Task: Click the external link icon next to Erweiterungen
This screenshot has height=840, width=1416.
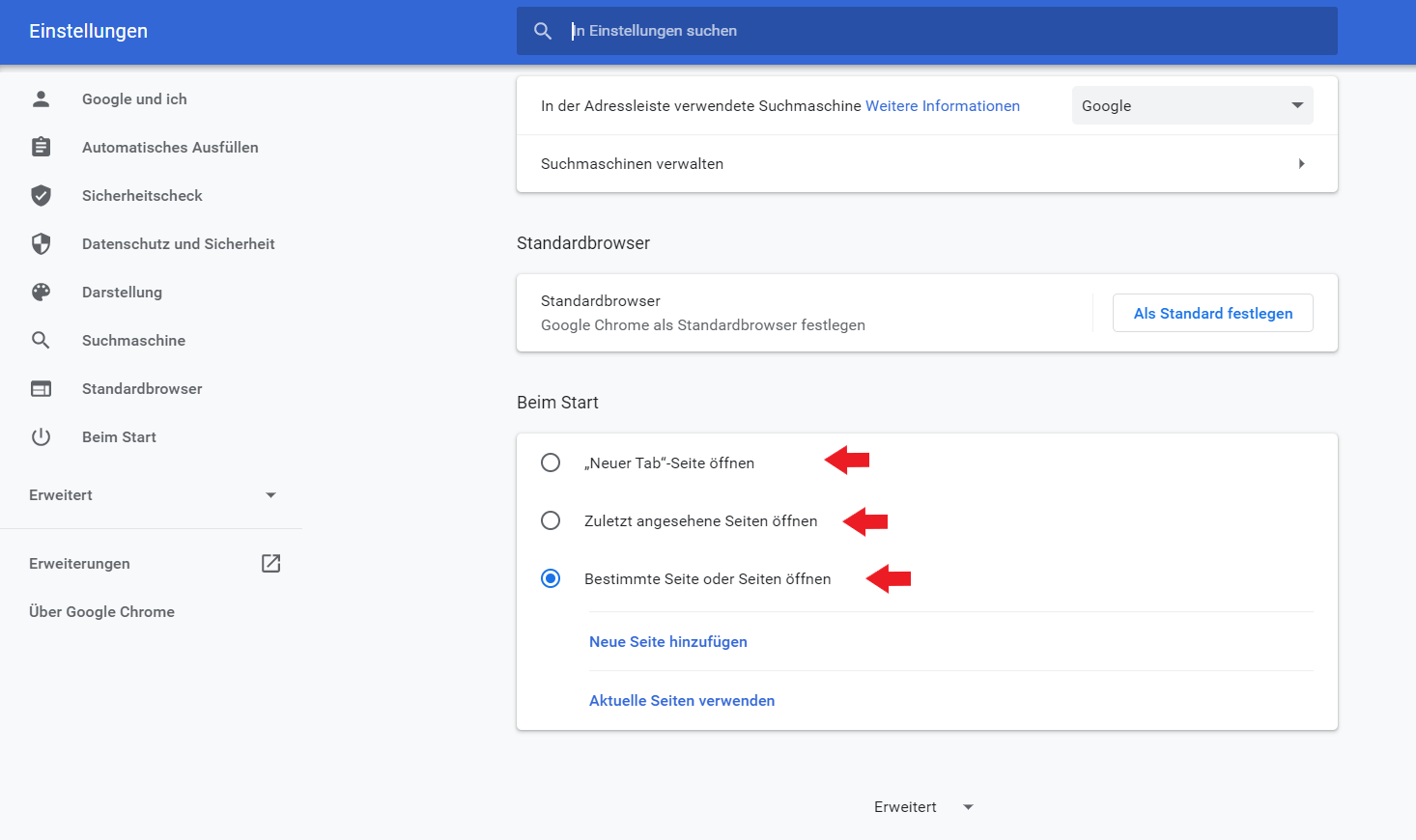Action: 270,563
